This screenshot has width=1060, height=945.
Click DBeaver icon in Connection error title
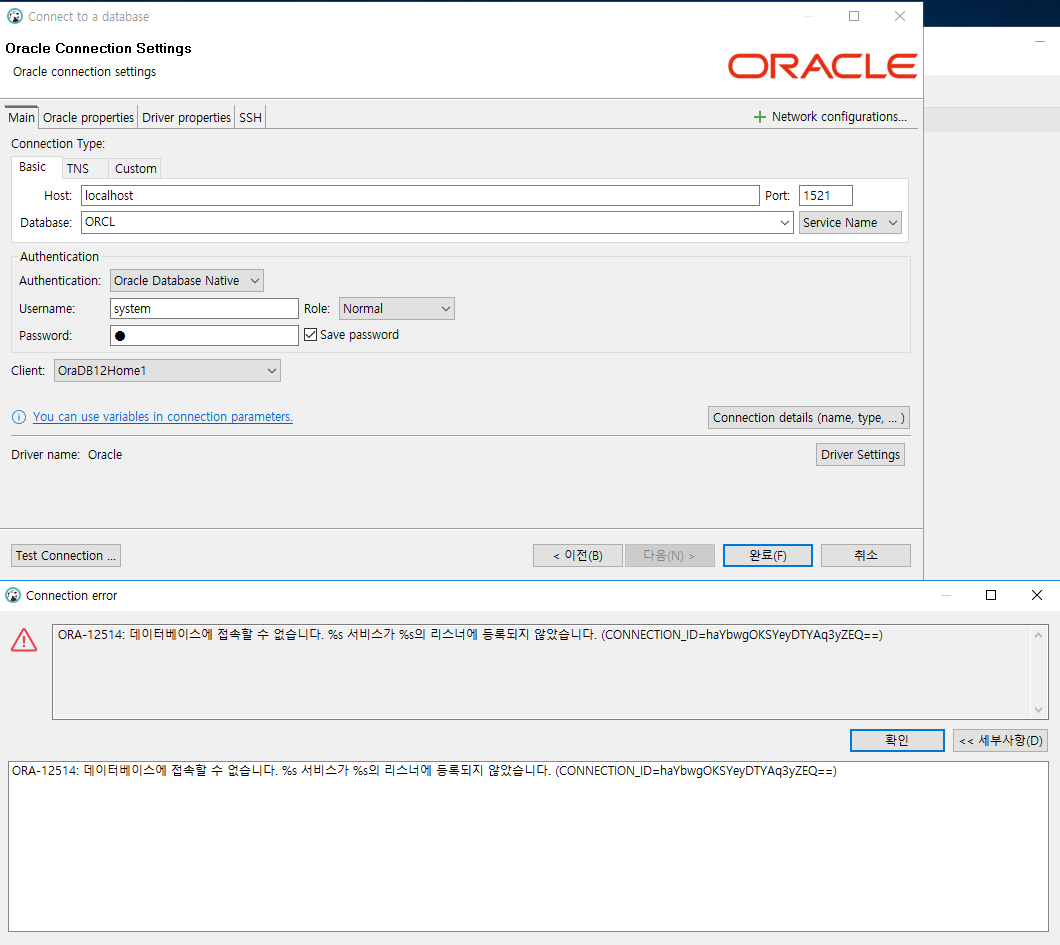(x=13, y=596)
